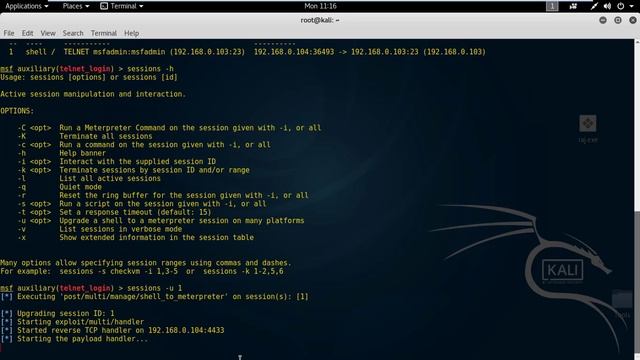Click the pen-shaped icon in the top bar
This screenshot has height=360, width=640.
point(594,6)
